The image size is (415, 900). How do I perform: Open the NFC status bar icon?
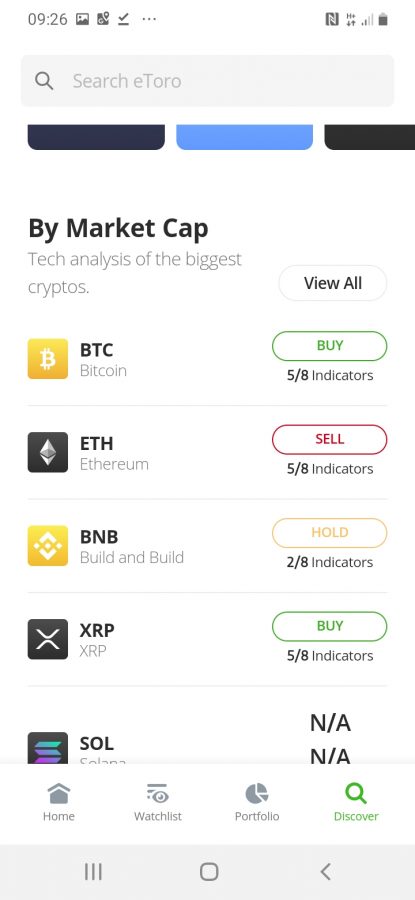(332, 20)
